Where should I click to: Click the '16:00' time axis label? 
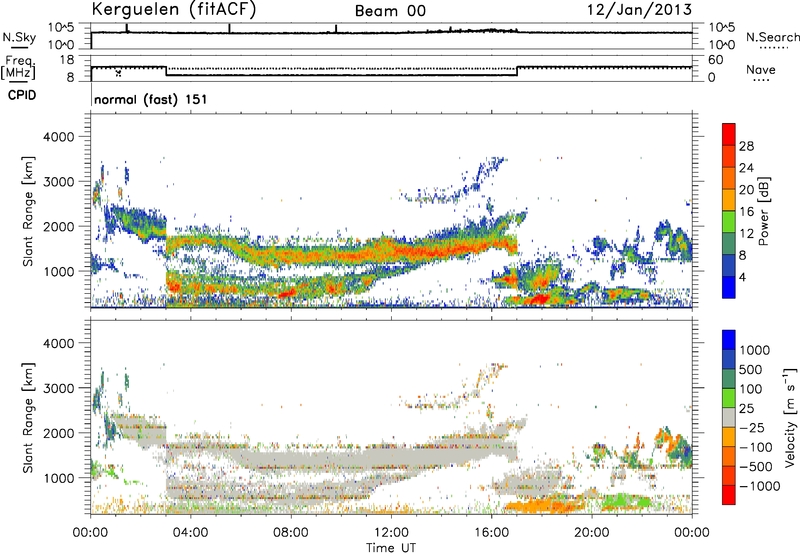click(x=491, y=533)
